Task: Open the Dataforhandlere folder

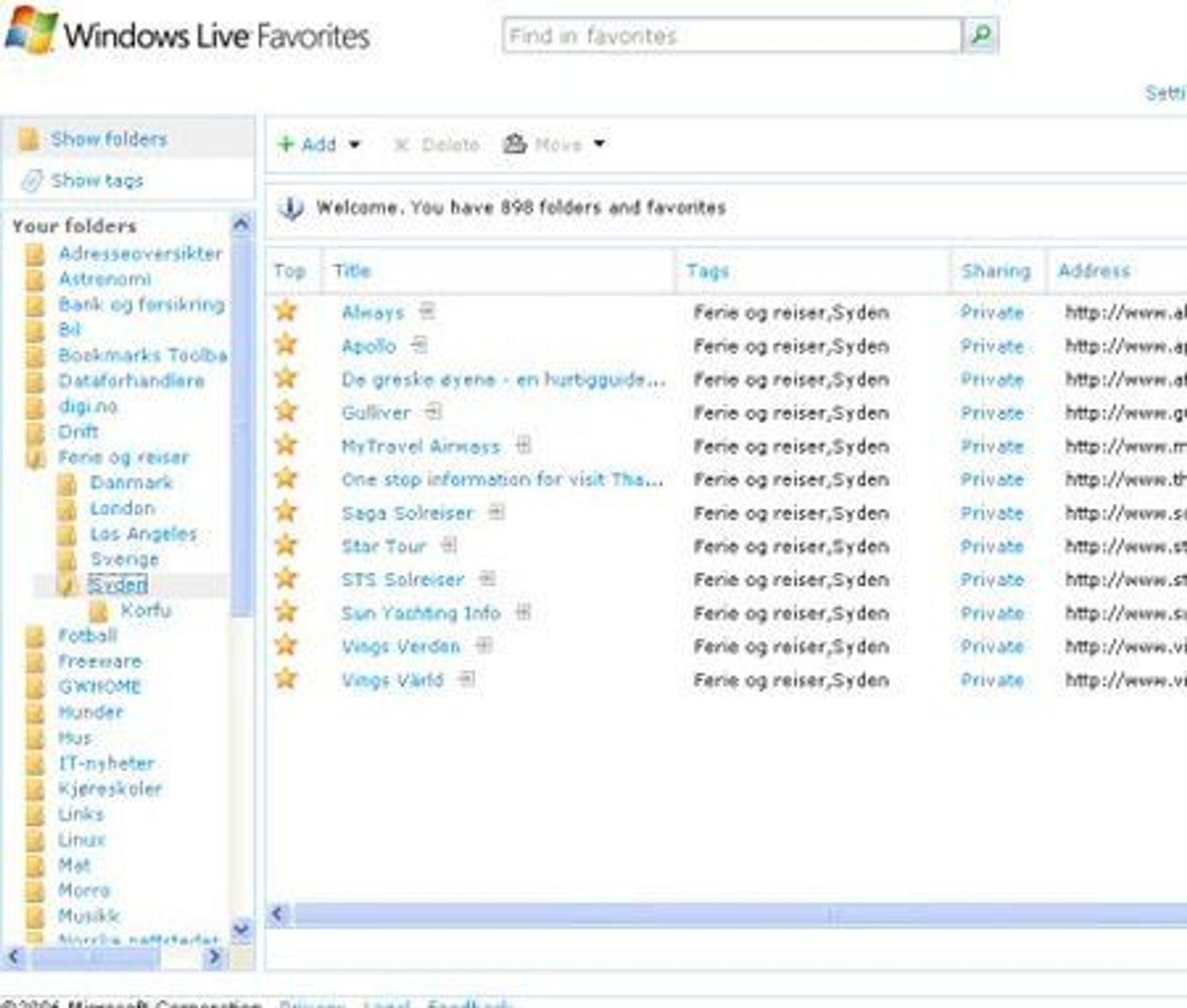Action: (x=131, y=381)
